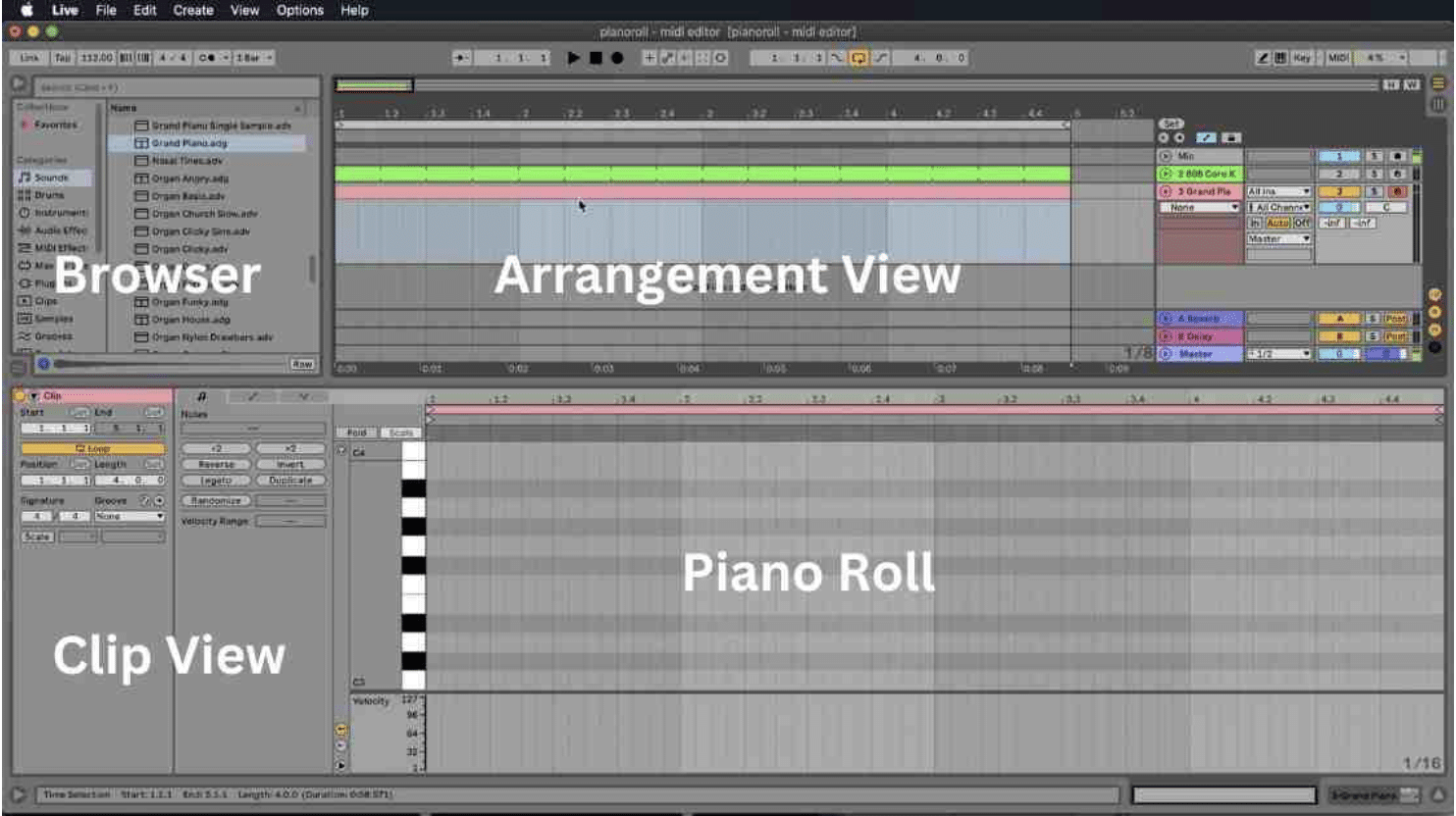Screen dimensions: 1456x816
Task: Click the MIDI Arrangement Overdub plus icon
Action: tap(649, 58)
